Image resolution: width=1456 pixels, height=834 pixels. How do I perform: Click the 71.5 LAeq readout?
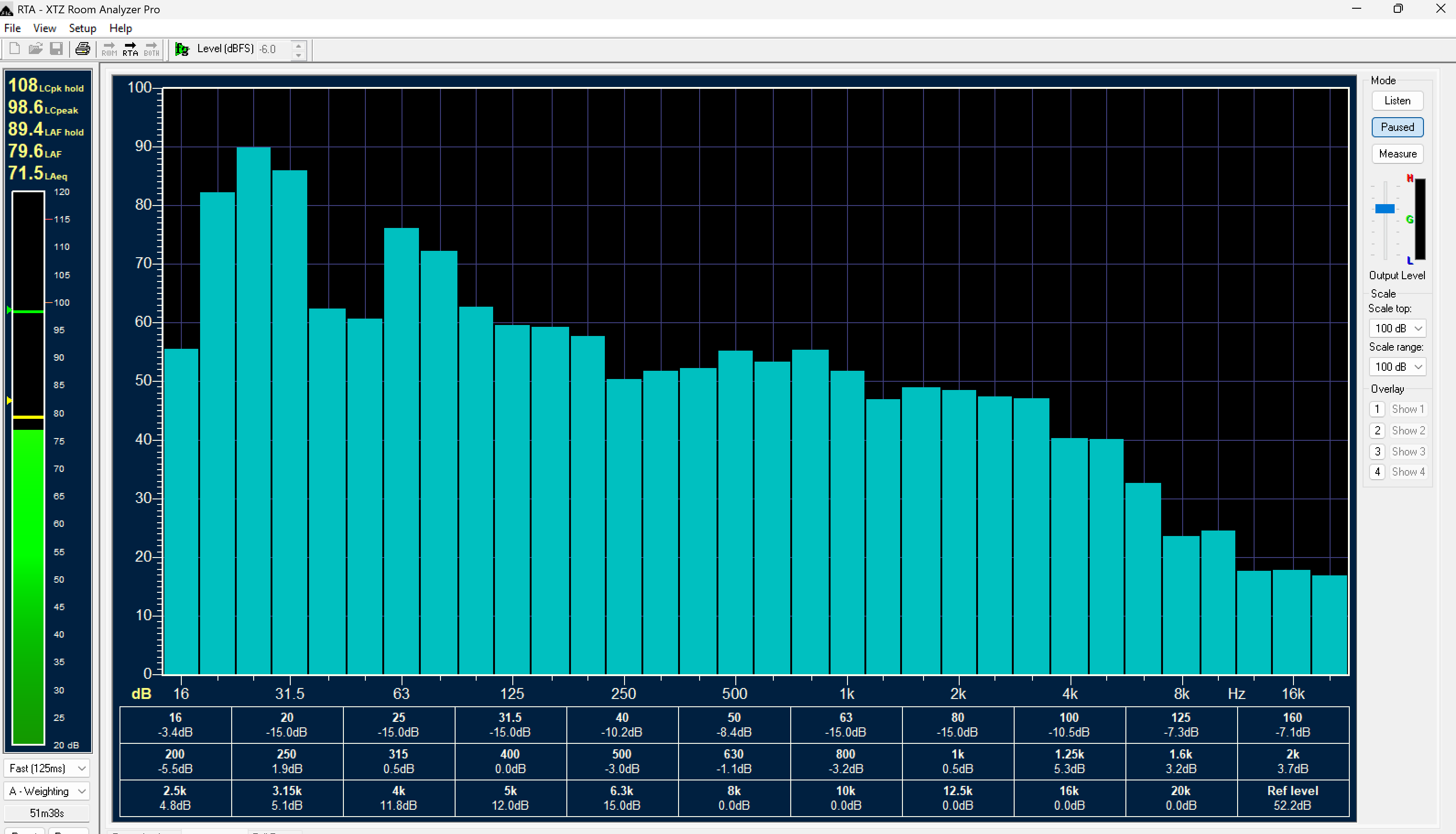point(38,173)
